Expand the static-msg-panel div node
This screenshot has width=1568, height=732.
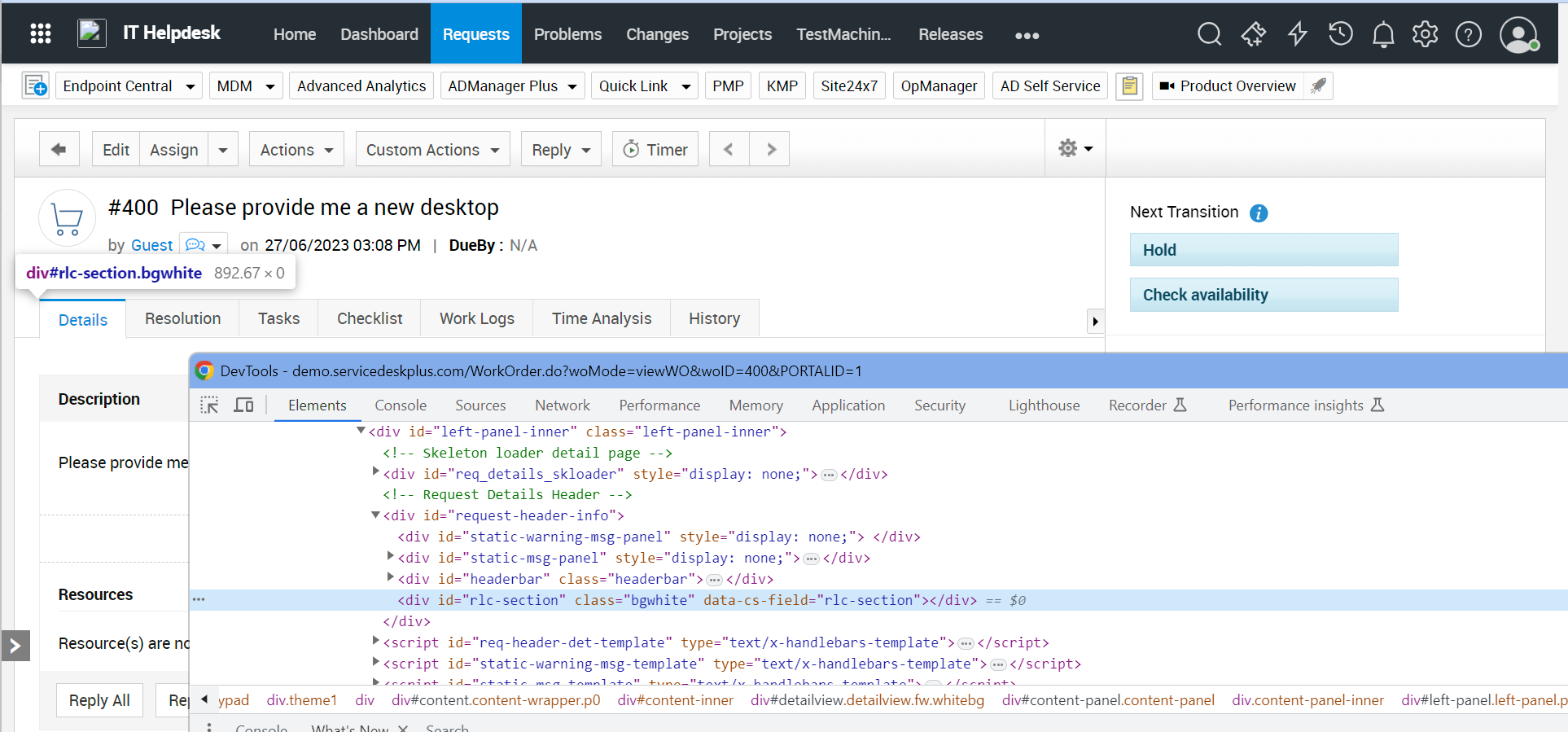[x=390, y=556]
